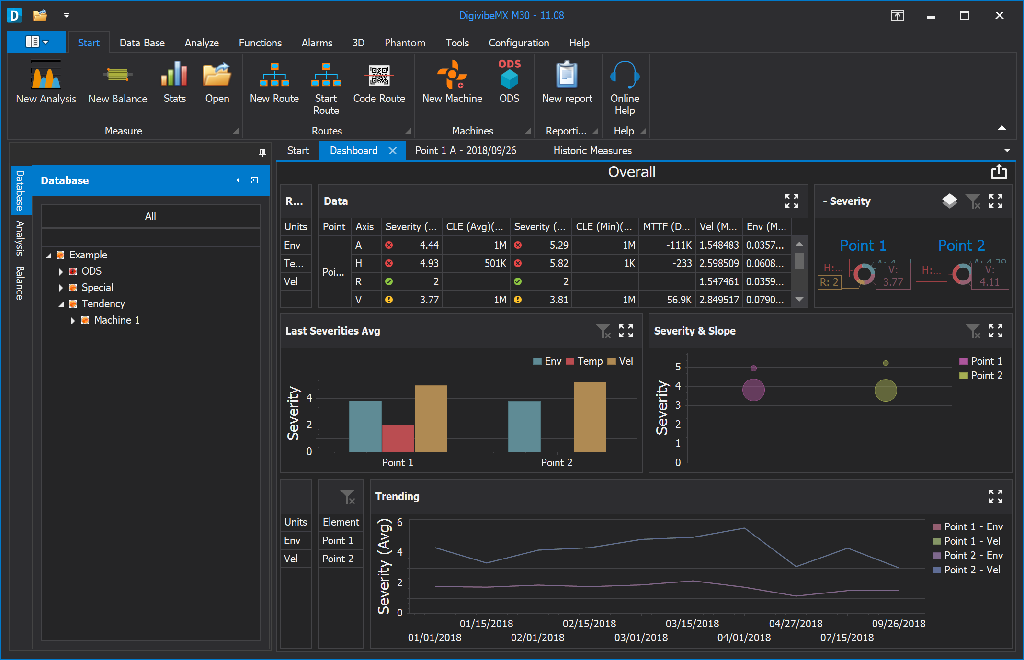Collapse the ribbon with the up arrow
The width and height of the screenshot is (1024, 660).
point(1002,128)
